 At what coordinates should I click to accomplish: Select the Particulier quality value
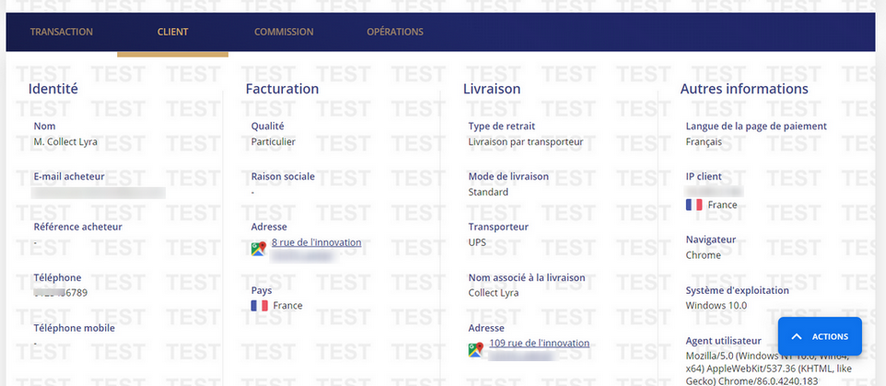click(273, 142)
